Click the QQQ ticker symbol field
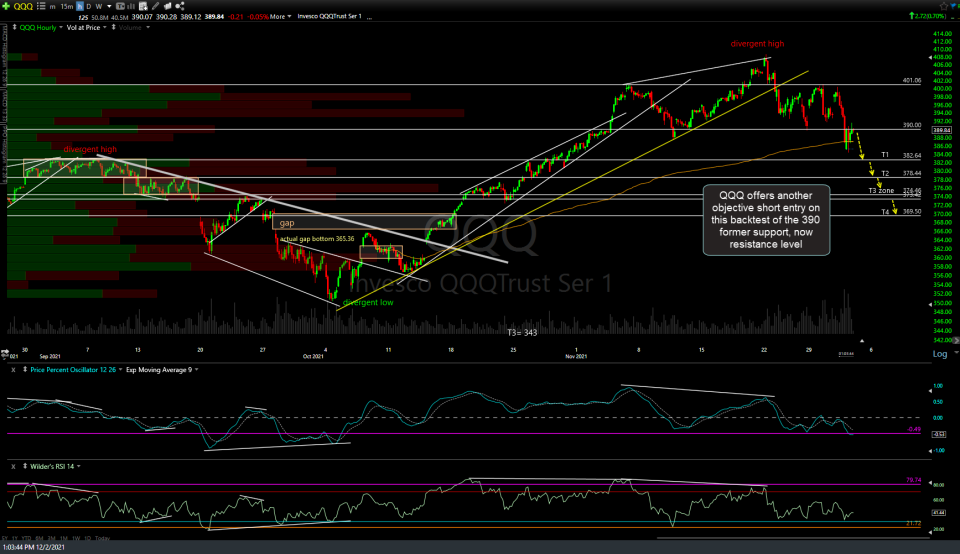Viewport: 960px width, 554px height. [23, 6]
